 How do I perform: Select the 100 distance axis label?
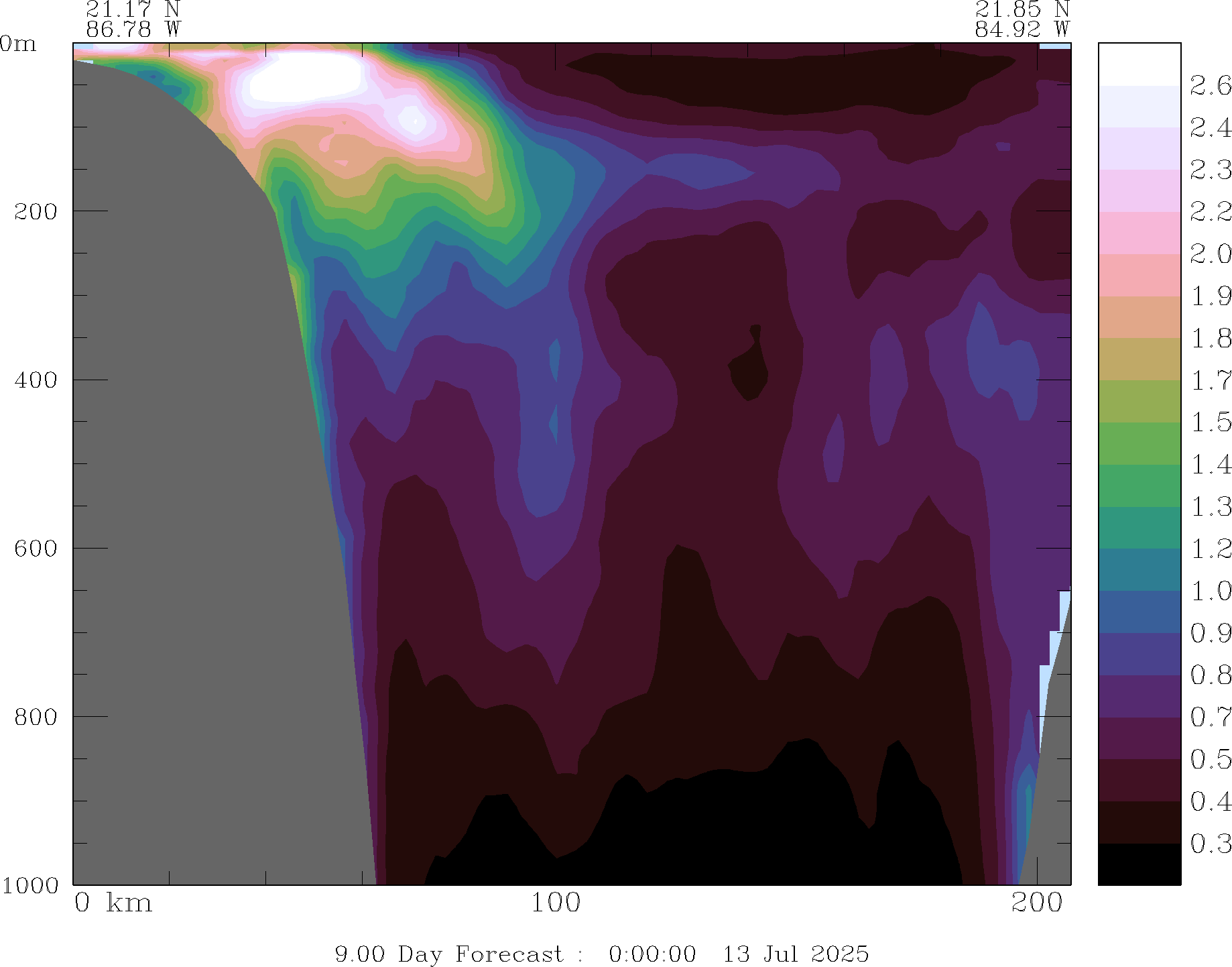555,903
